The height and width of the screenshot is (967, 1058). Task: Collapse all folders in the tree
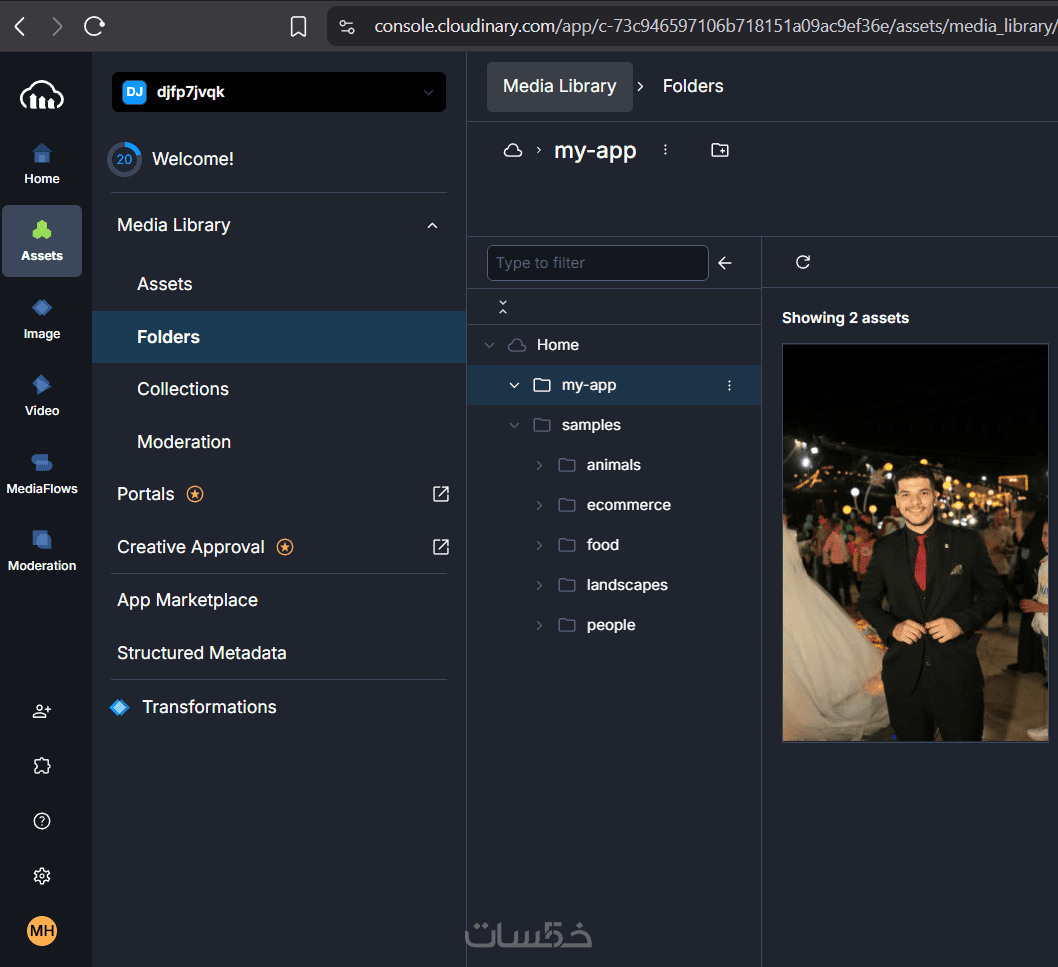(x=503, y=307)
